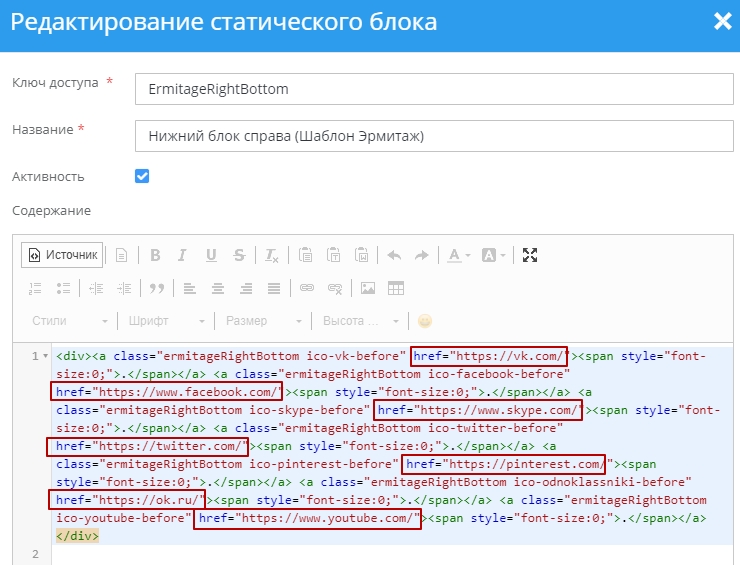Click the bold formatting icon
Viewport: 740px width, 565px height.
155,255
